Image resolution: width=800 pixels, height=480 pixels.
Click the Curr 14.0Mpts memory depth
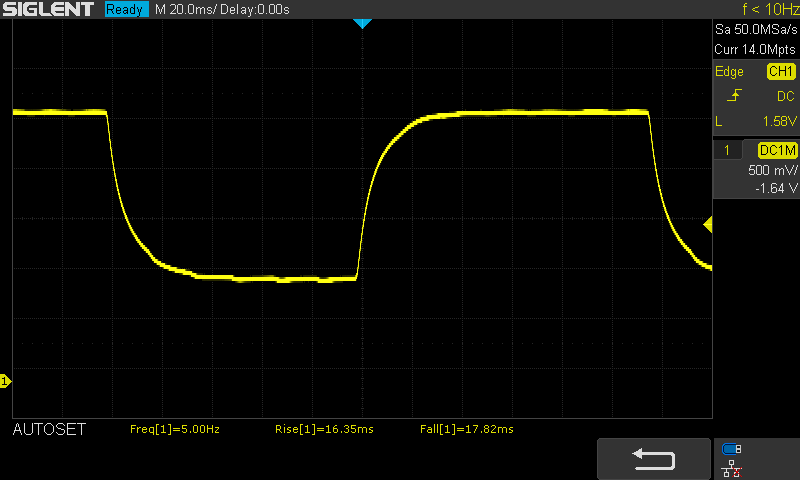coord(756,48)
